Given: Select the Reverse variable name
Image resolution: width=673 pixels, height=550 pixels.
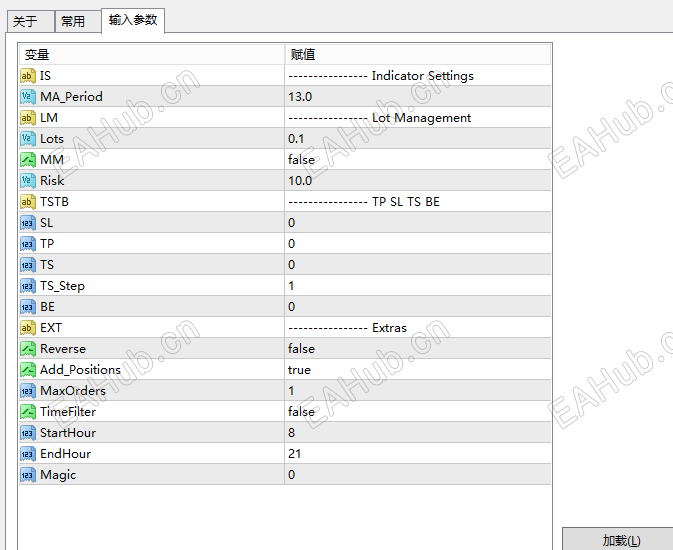Looking at the screenshot, I should point(63,349).
